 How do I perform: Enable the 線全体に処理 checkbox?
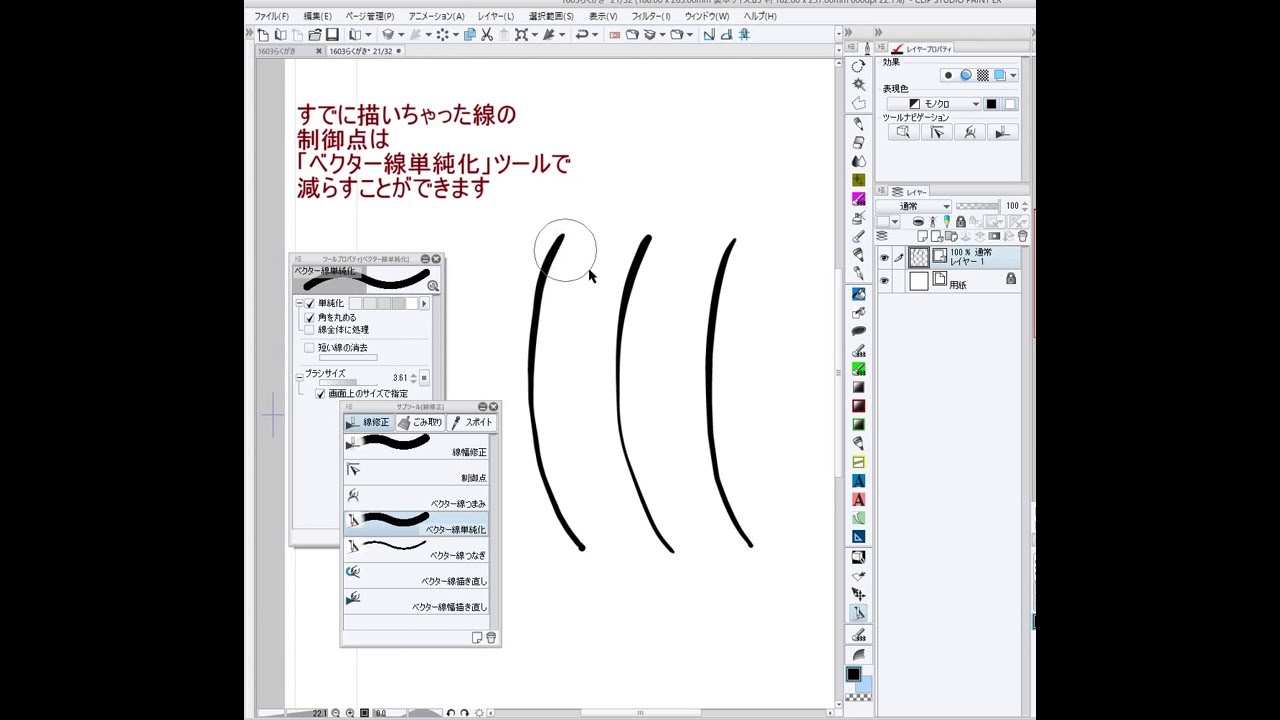tap(310, 329)
